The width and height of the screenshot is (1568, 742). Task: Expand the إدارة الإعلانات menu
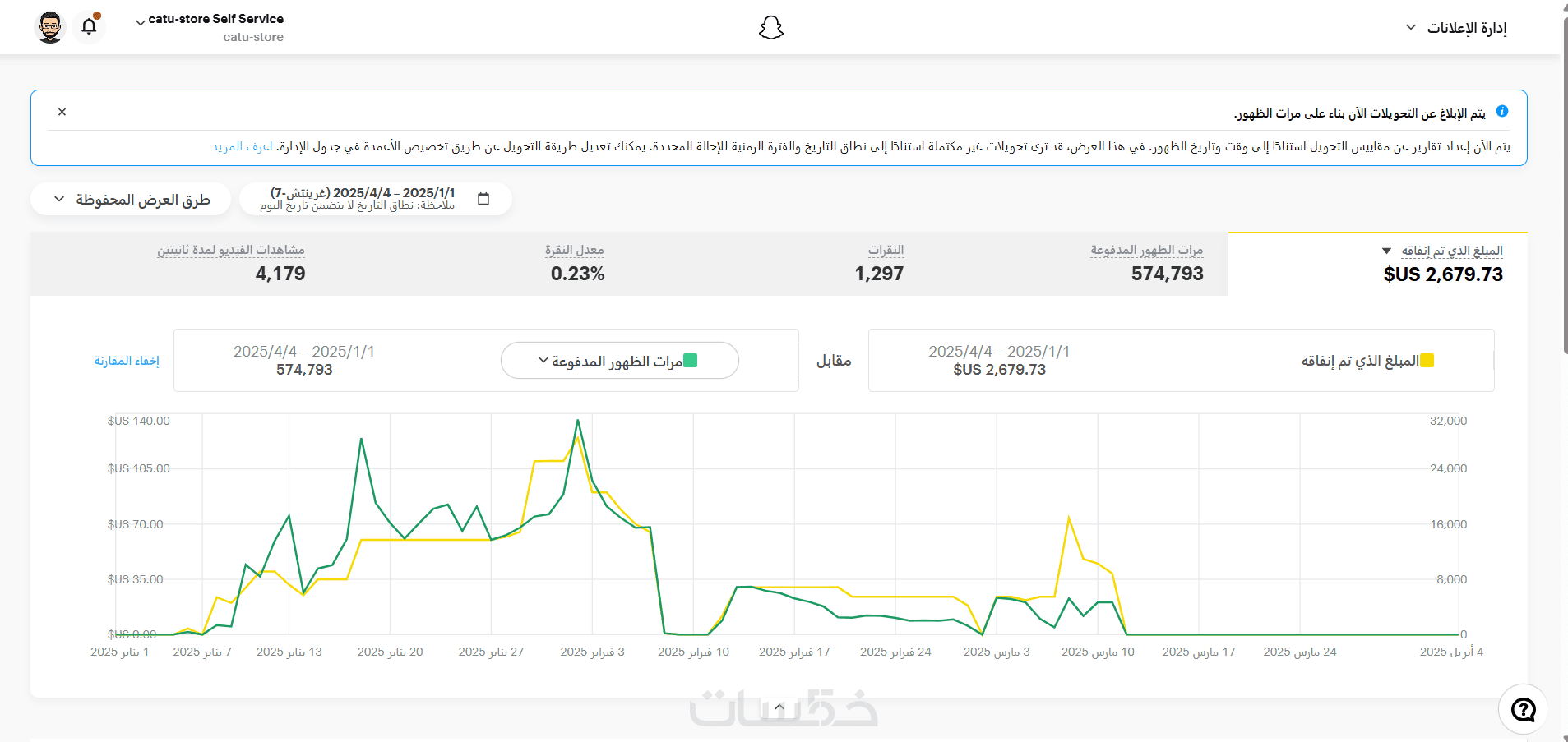coord(1456,28)
